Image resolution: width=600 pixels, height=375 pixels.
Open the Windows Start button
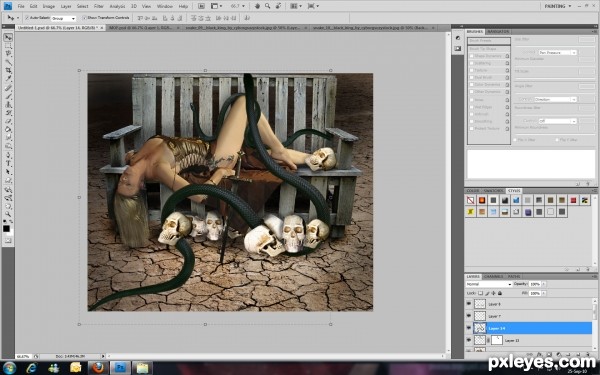point(8,368)
